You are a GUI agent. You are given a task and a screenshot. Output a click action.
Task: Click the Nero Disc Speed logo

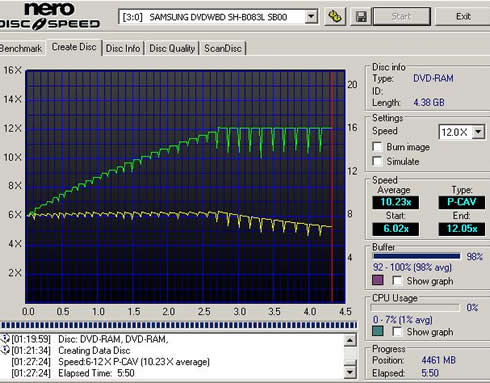click(x=50, y=16)
